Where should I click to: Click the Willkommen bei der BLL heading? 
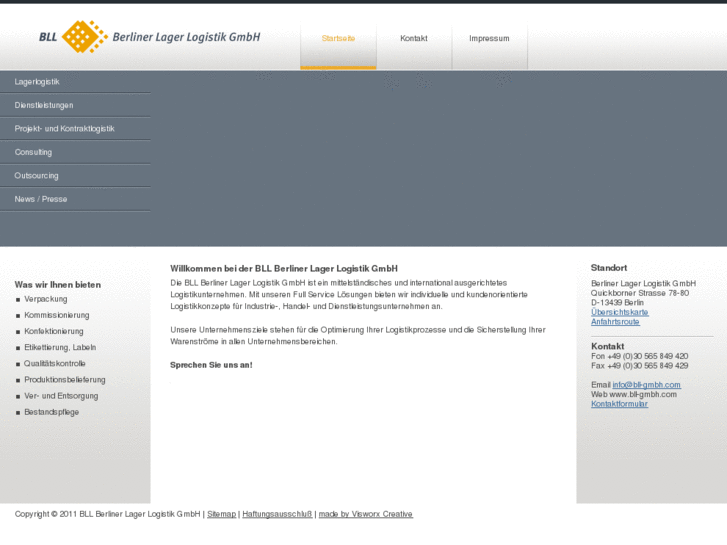[x=284, y=269]
